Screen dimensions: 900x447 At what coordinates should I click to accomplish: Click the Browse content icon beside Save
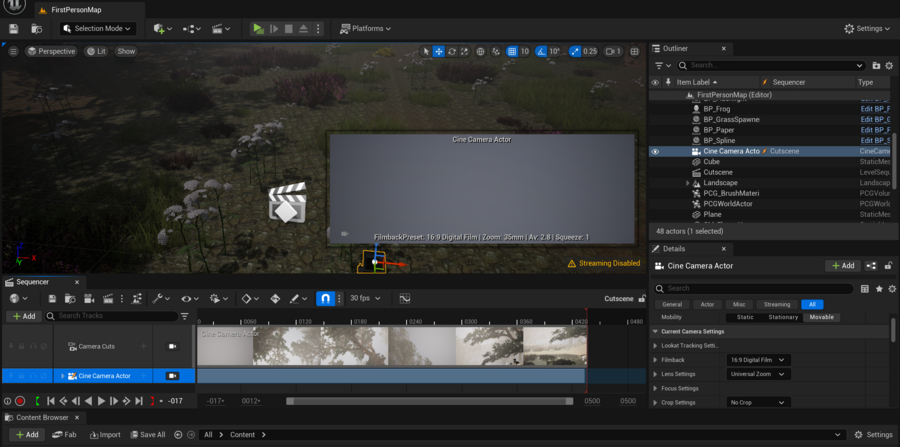click(x=37, y=29)
